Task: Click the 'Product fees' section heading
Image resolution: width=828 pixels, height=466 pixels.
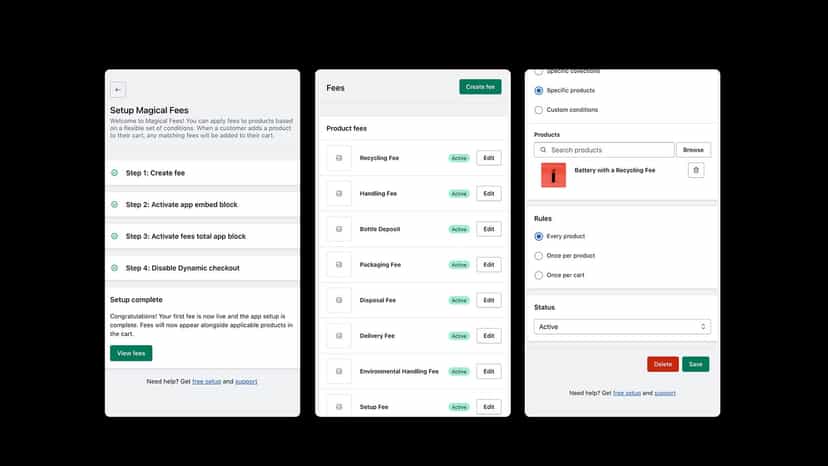Action: click(346, 128)
